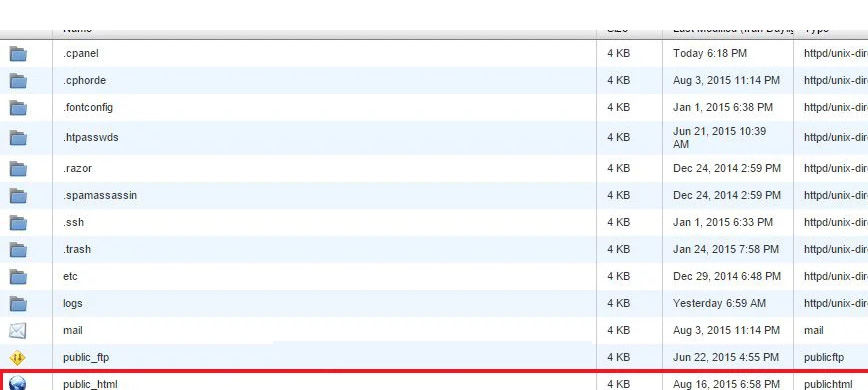Click the .cphorde folder icon
Image resolution: width=868 pixels, height=390 pixels.
click(18, 81)
